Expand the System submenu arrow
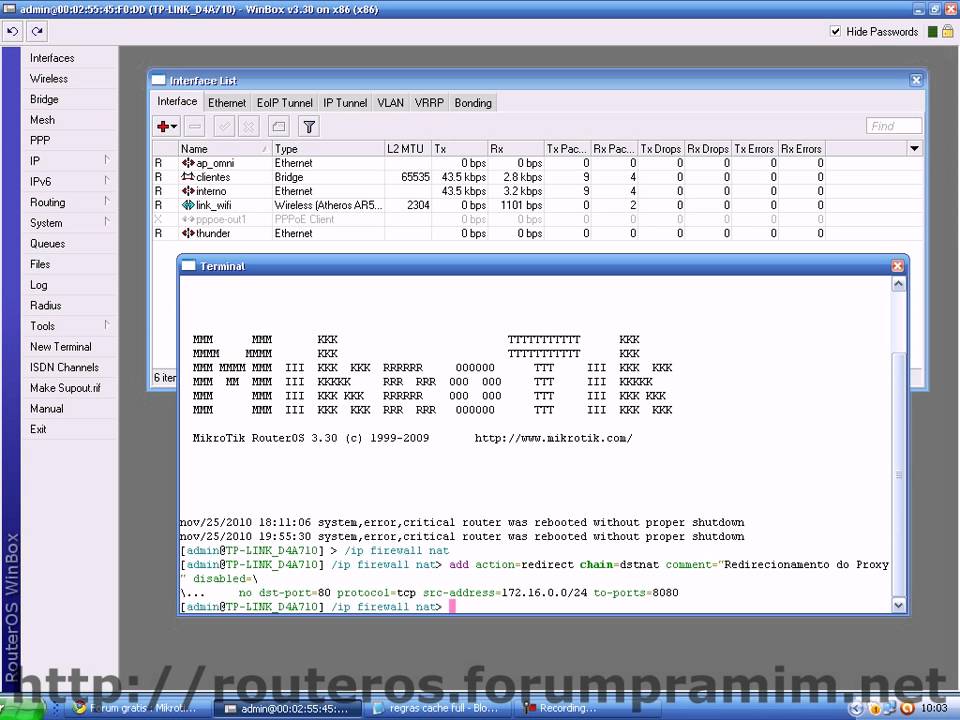The image size is (960, 720). pos(107,222)
